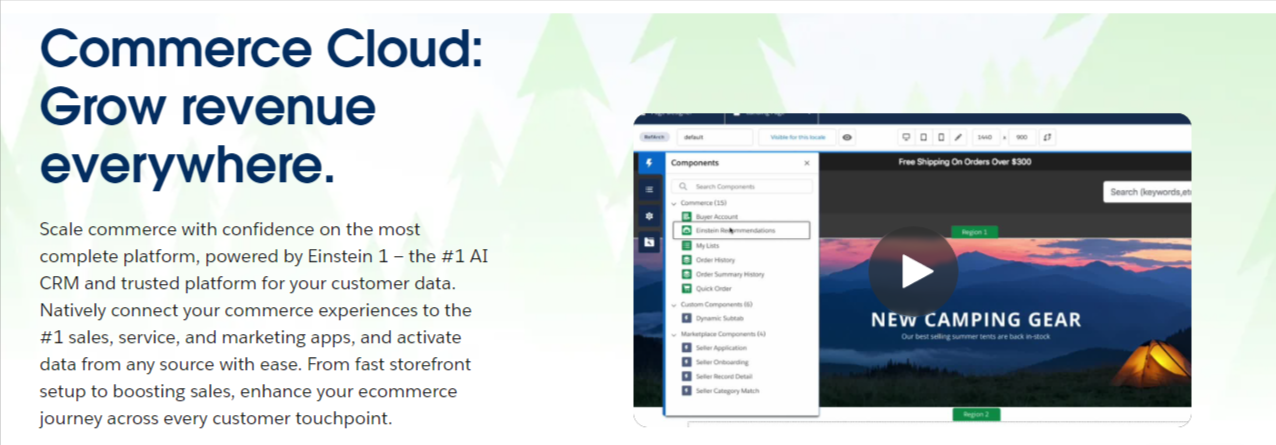Click the Seller Record Detail component icon
The image size is (1276, 445).
tap(687, 376)
